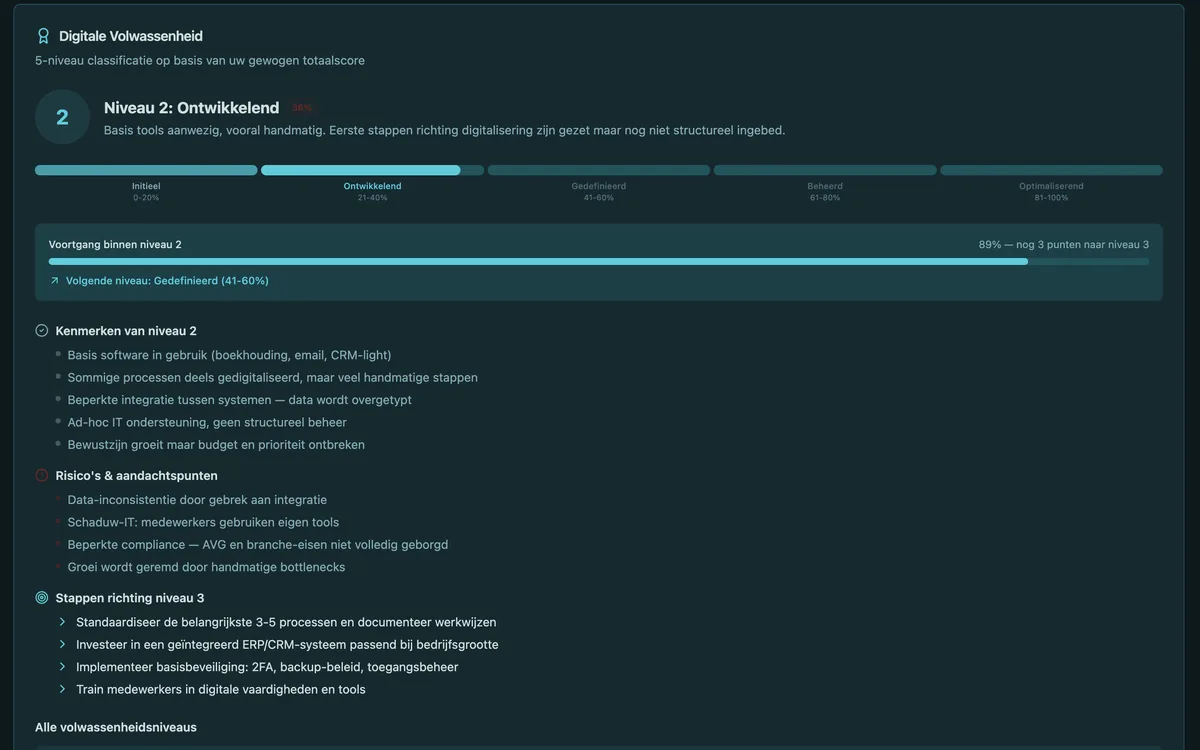
Task: Click the Digitale Volwassenheid heading
Action: click(131, 36)
